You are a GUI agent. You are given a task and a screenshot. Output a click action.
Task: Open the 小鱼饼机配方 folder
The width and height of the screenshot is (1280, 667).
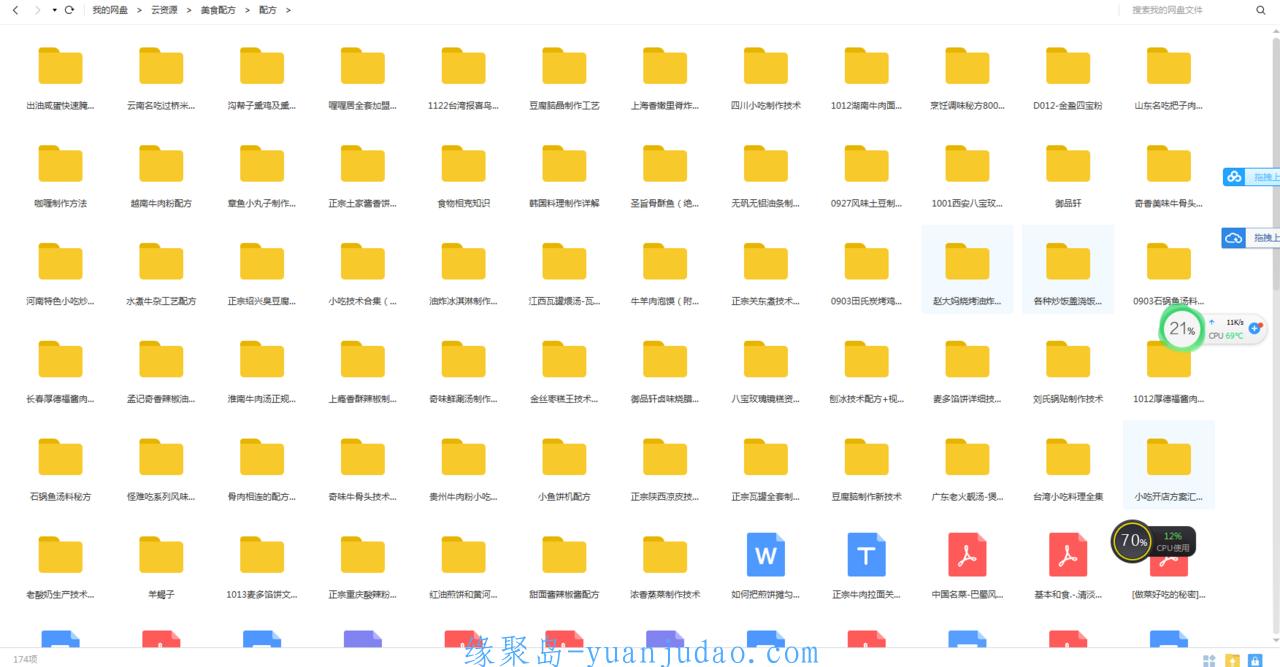point(564,469)
